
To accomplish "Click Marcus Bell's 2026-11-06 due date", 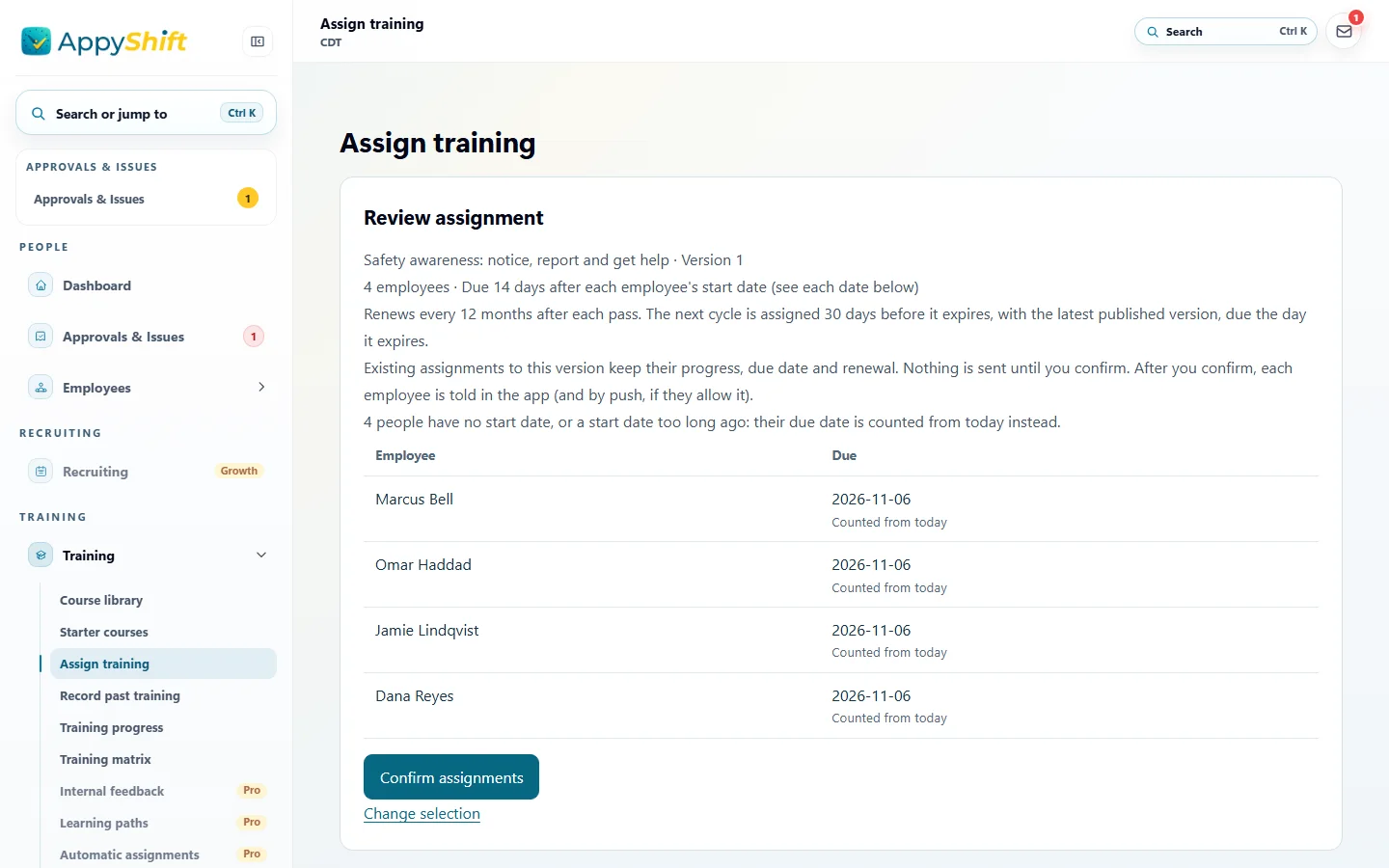I will [x=871, y=500].
